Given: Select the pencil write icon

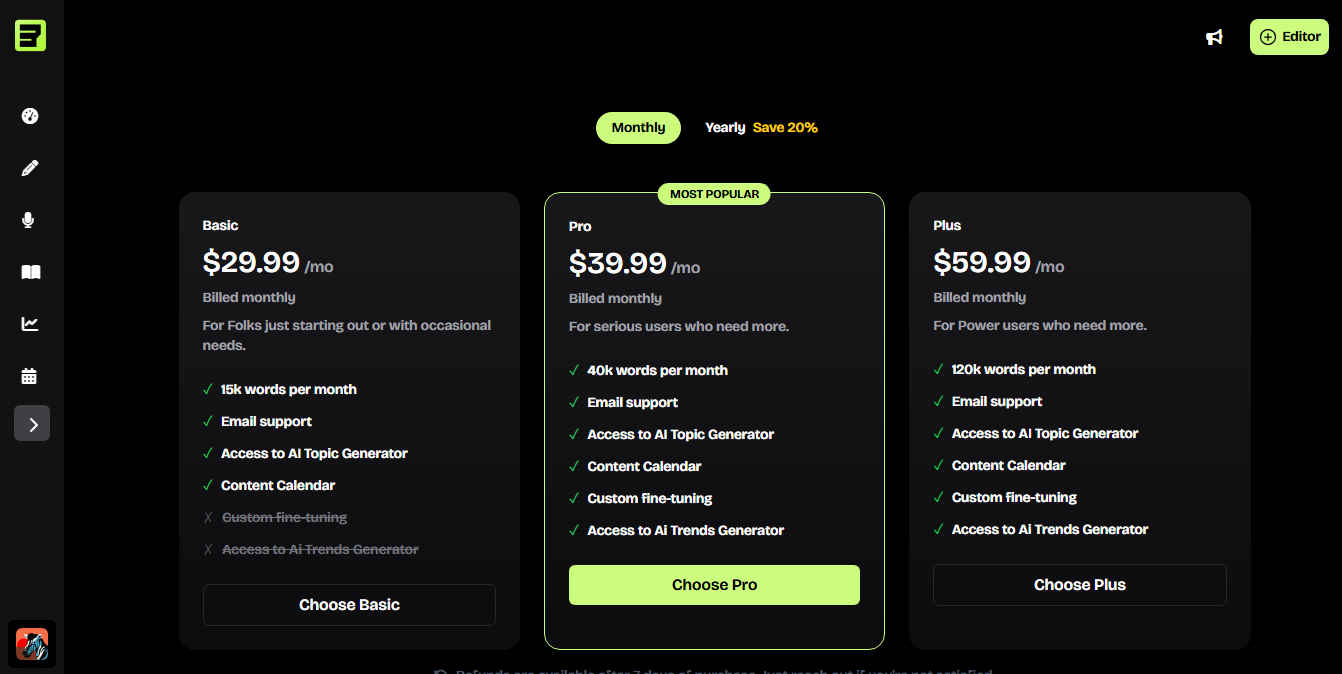Looking at the screenshot, I should point(30,168).
